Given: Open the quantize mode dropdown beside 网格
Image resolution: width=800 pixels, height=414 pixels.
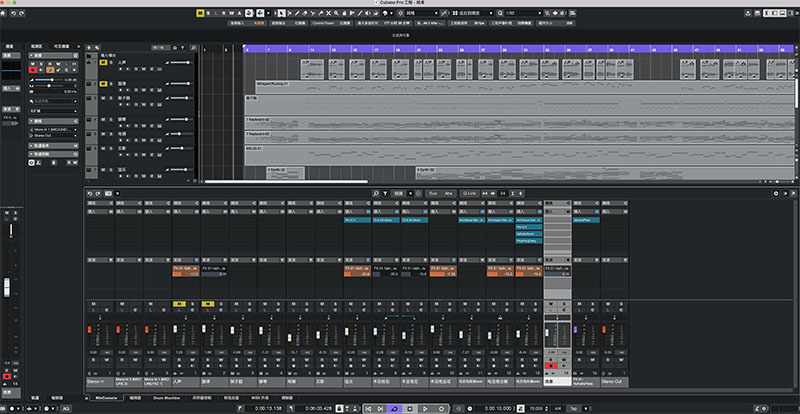Looking at the screenshot, I should click(472, 13).
